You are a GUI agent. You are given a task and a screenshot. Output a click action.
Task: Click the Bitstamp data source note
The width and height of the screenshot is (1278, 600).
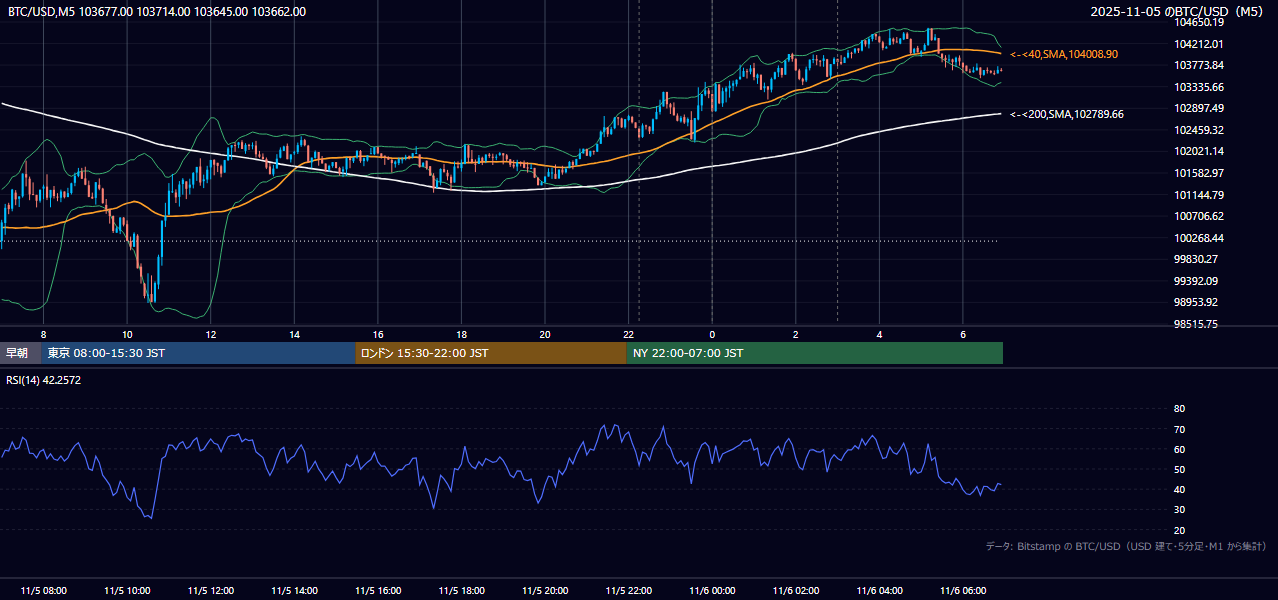click(1126, 546)
